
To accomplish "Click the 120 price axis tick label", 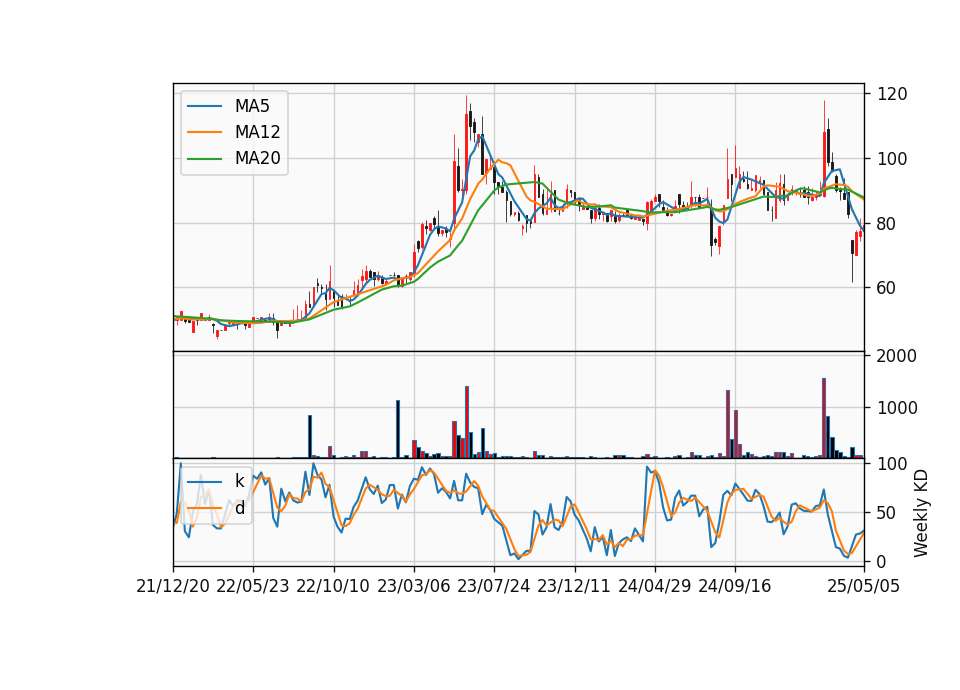I will (892, 94).
